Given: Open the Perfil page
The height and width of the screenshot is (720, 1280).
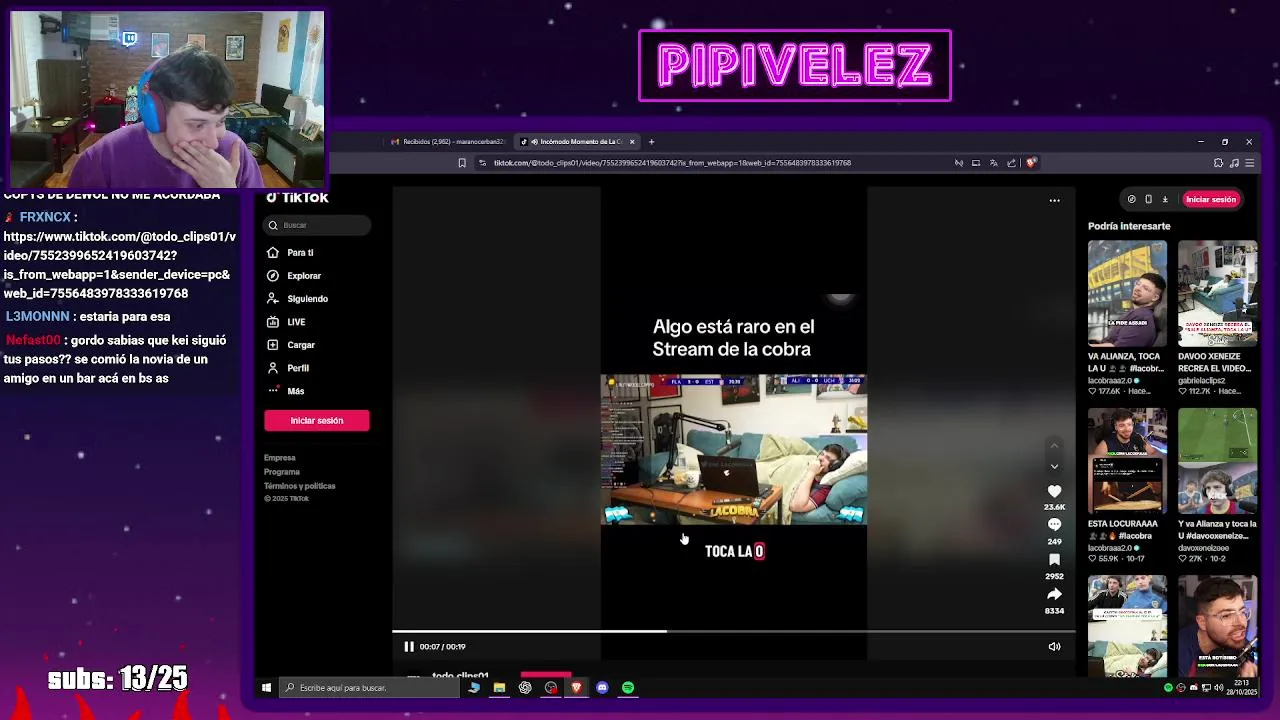Looking at the screenshot, I should pos(298,368).
